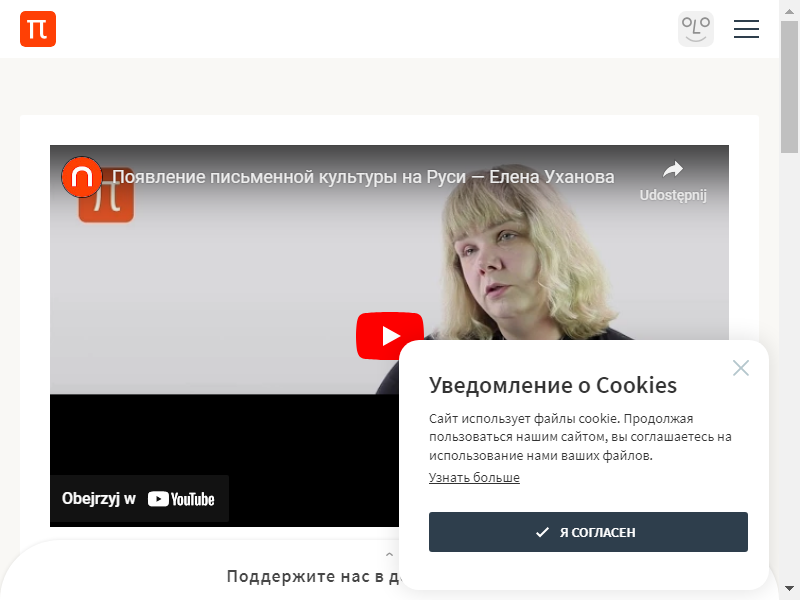
Task: Click 'Obejrzyj w YouTube' to watch on YouTube
Action: click(139, 498)
